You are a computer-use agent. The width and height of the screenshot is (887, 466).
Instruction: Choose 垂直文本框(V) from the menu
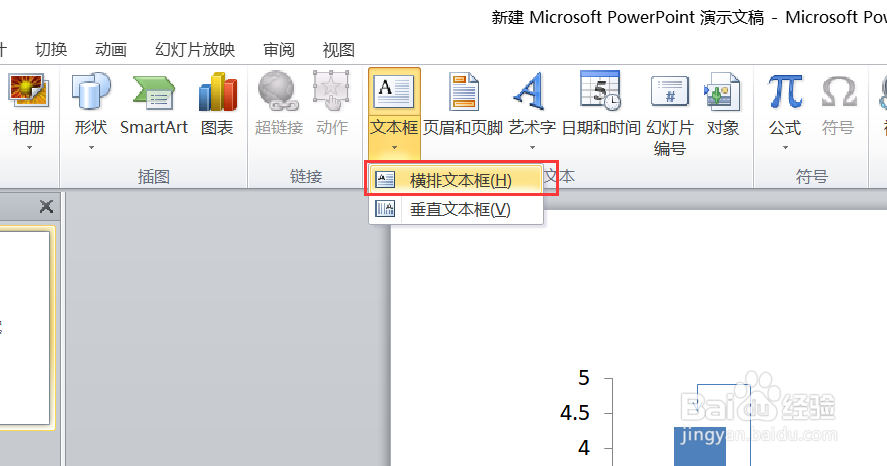tap(456, 210)
